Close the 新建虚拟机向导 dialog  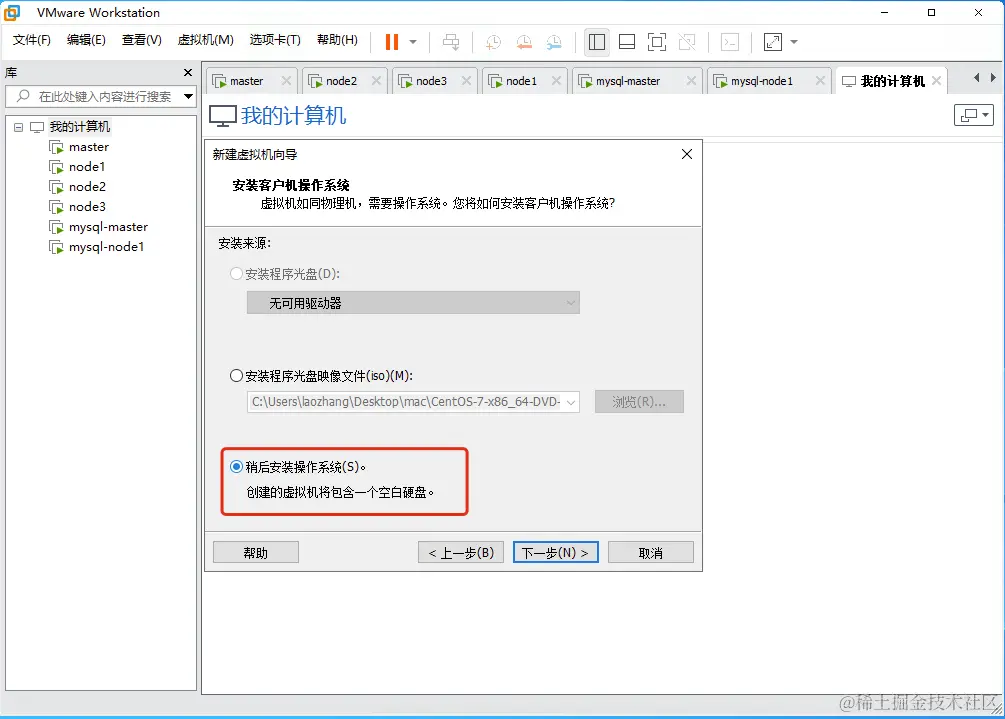click(687, 154)
